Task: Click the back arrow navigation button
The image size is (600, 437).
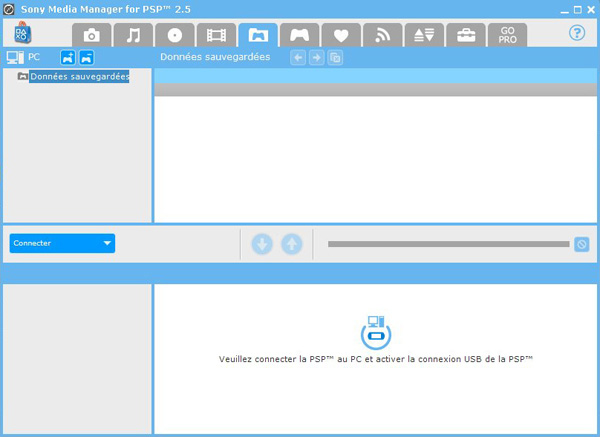Action: (298, 58)
